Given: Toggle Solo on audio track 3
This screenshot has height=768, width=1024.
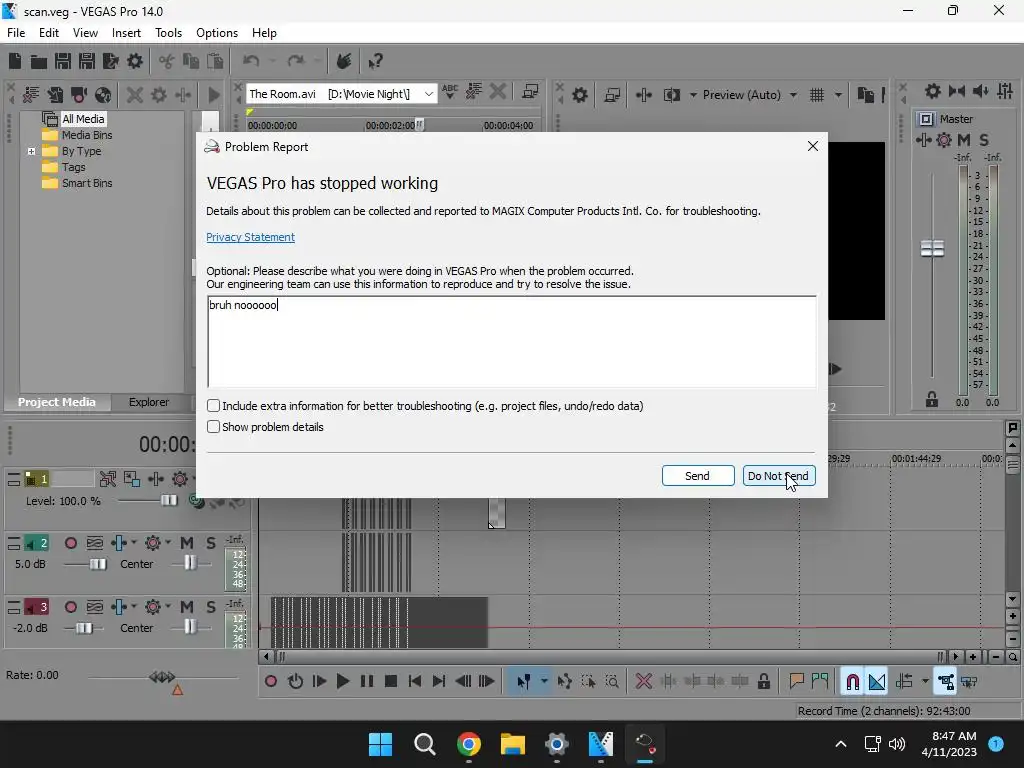Looking at the screenshot, I should pyautogui.click(x=210, y=607).
